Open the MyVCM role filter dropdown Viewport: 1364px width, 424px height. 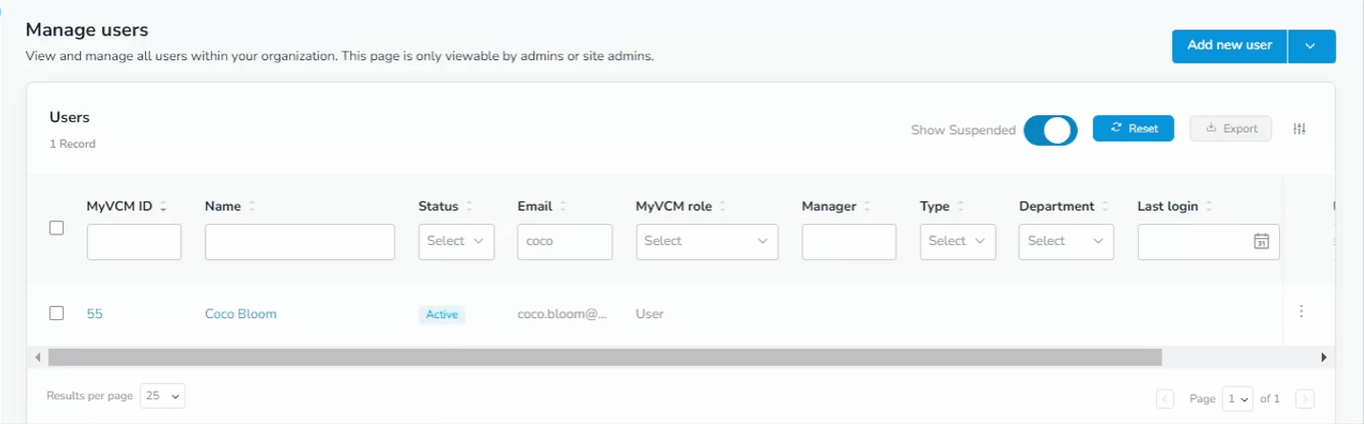tap(707, 241)
